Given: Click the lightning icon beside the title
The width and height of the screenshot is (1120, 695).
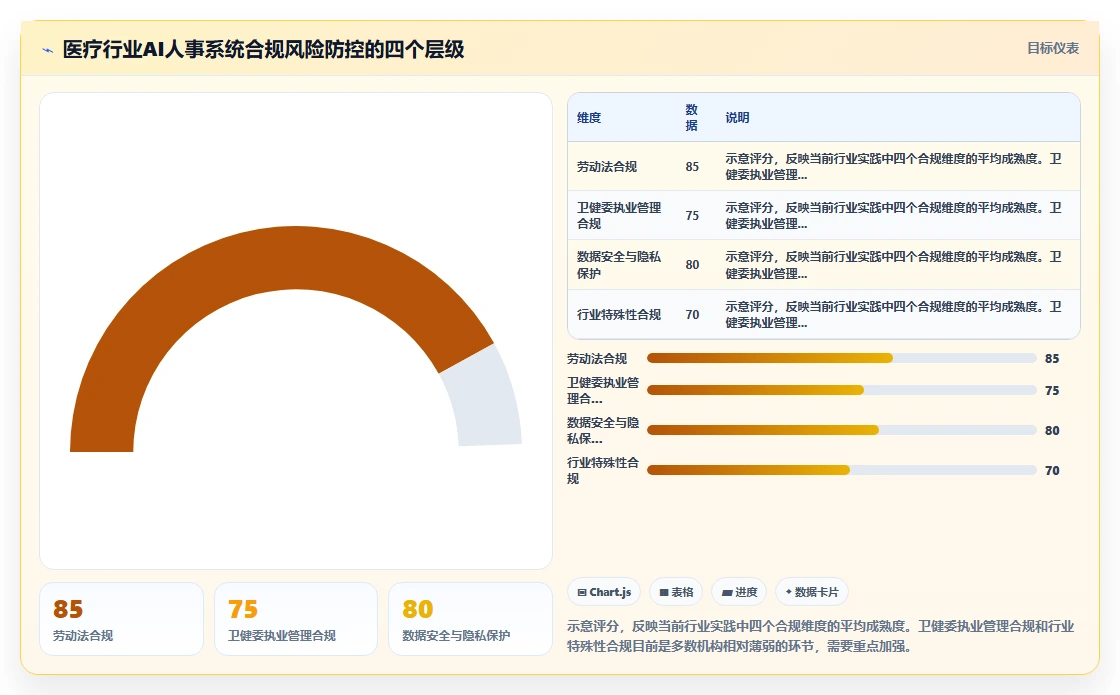Looking at the screenshot, I should (48, 50).
